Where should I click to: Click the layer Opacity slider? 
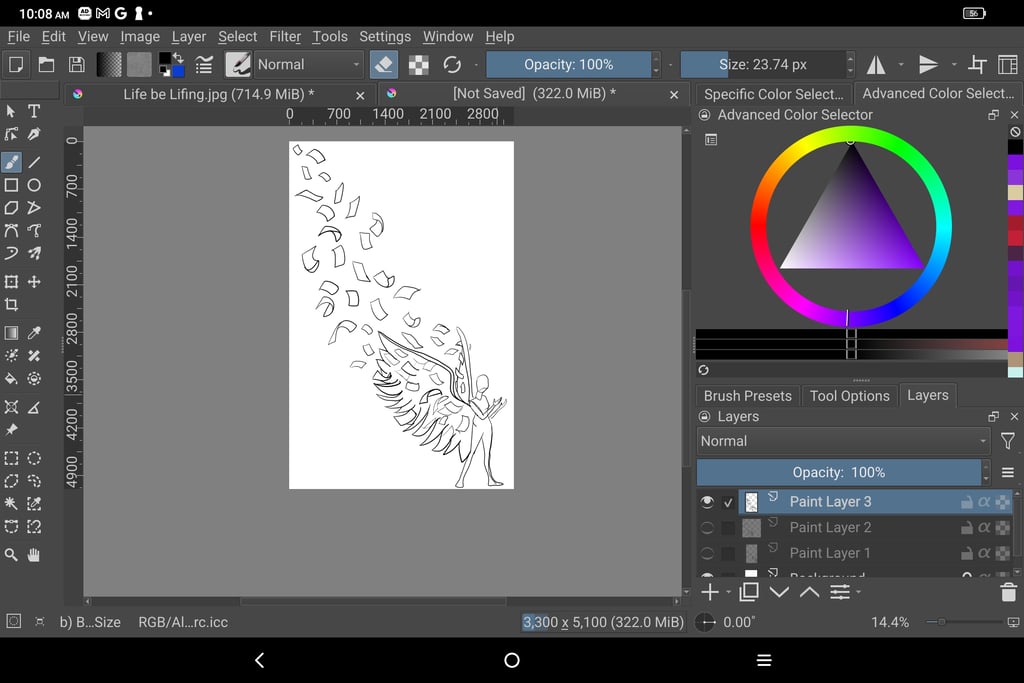838,472
